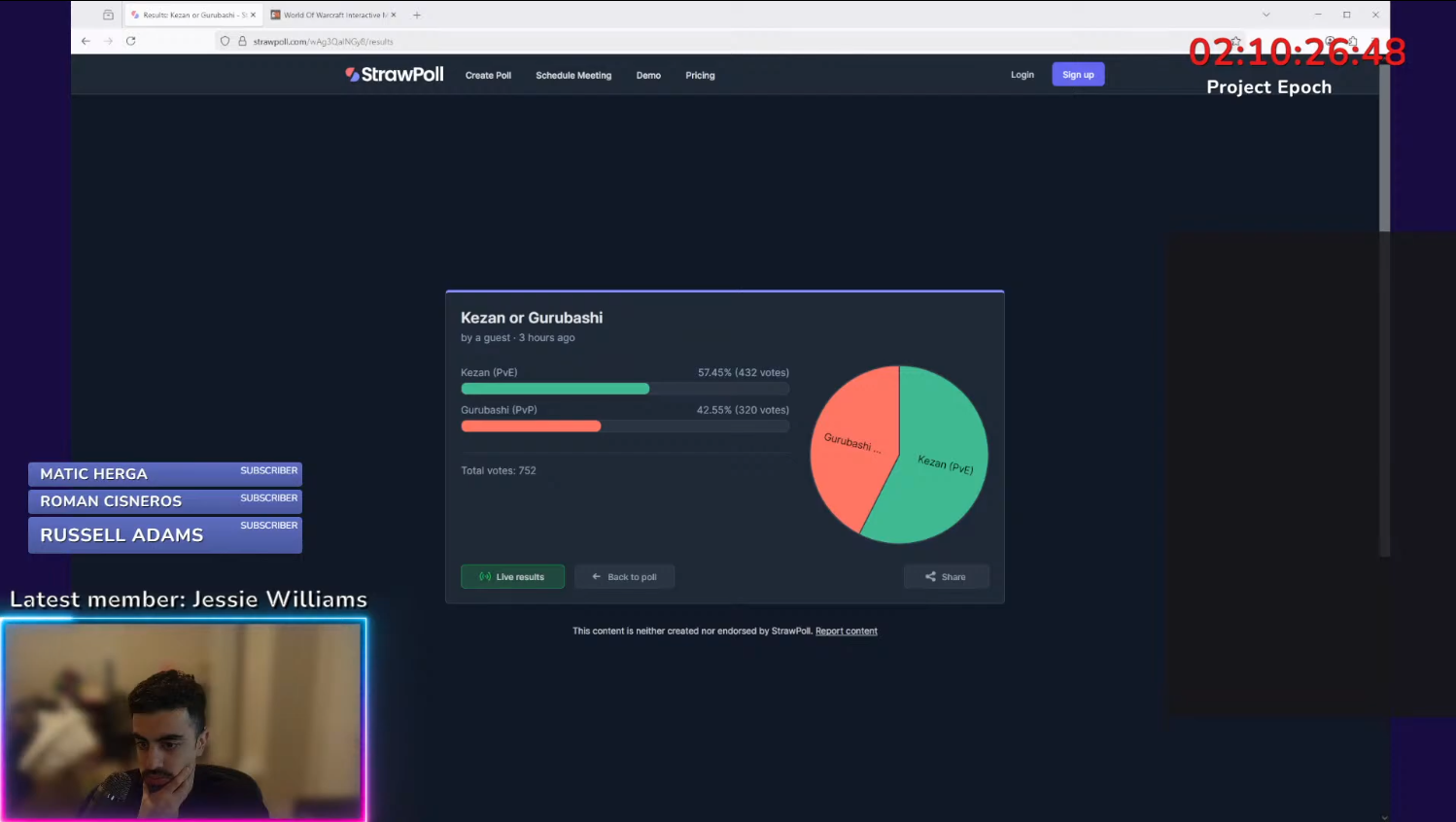Click the Kezan (PvE) green progress bar
Image resolution: width=1456 pixels, height=822 pixels.
pos(555,389)
